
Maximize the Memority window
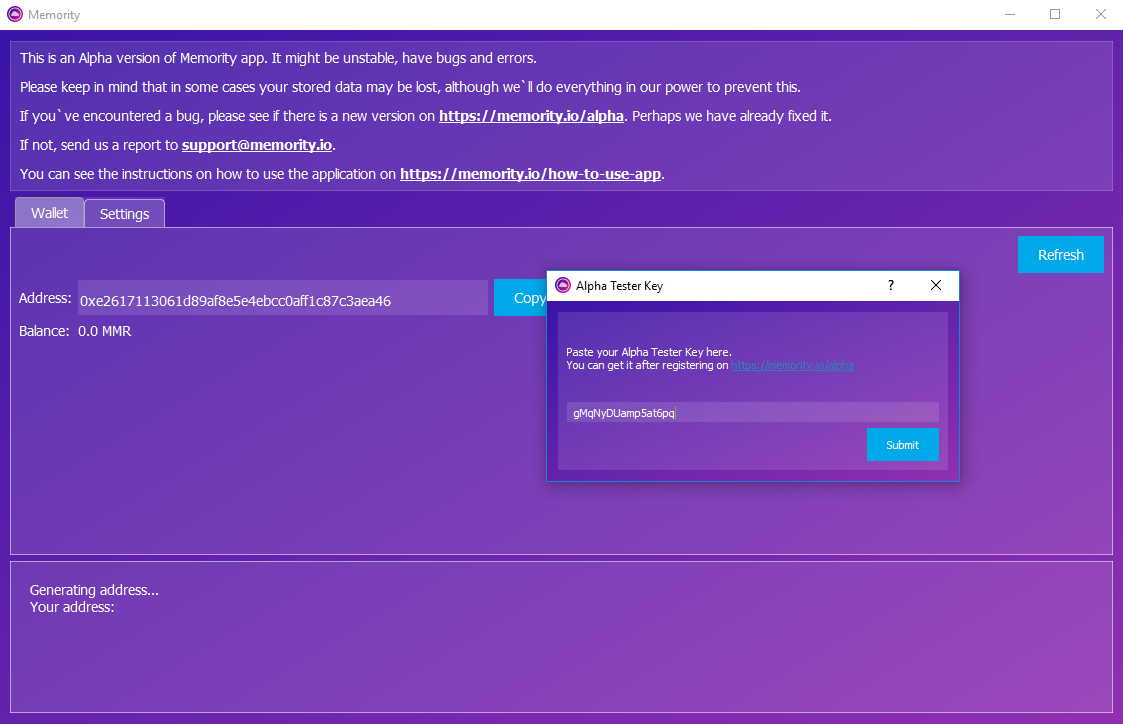1055,14
